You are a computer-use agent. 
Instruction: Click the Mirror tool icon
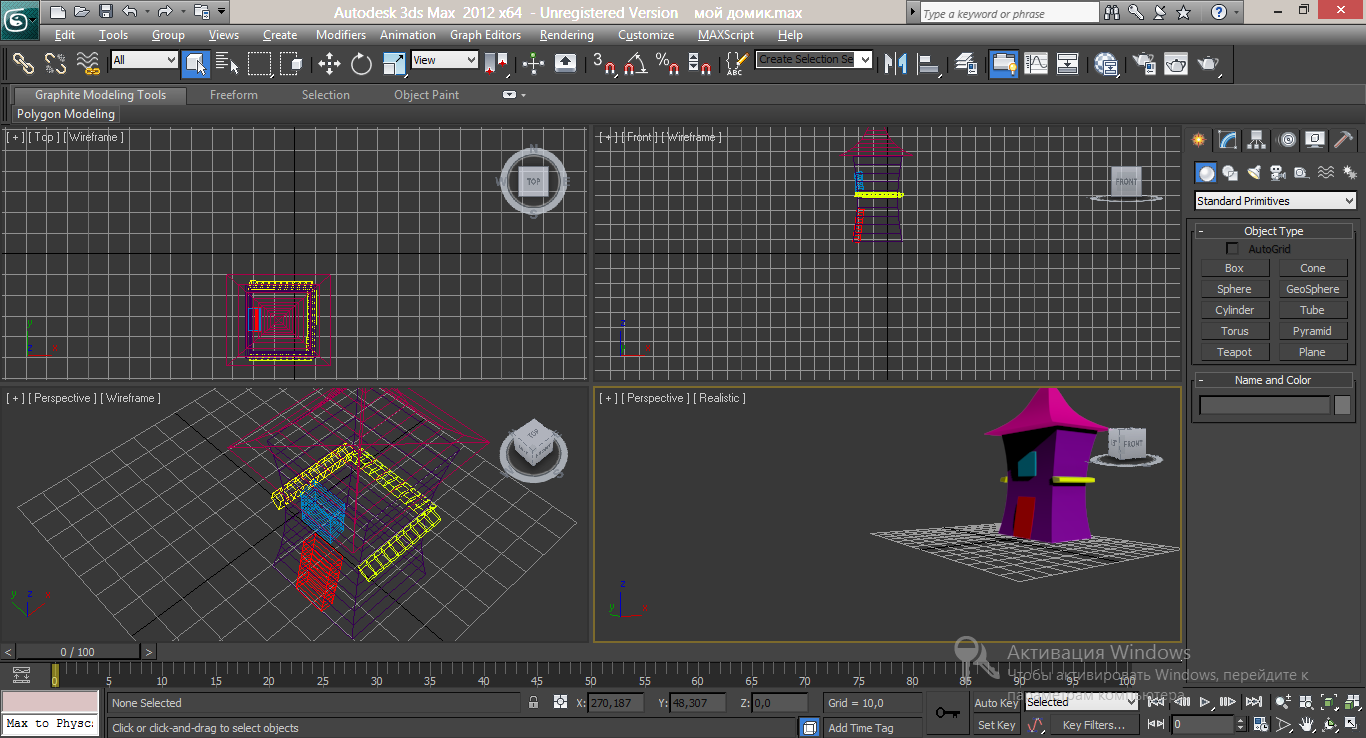pos(897,64)
